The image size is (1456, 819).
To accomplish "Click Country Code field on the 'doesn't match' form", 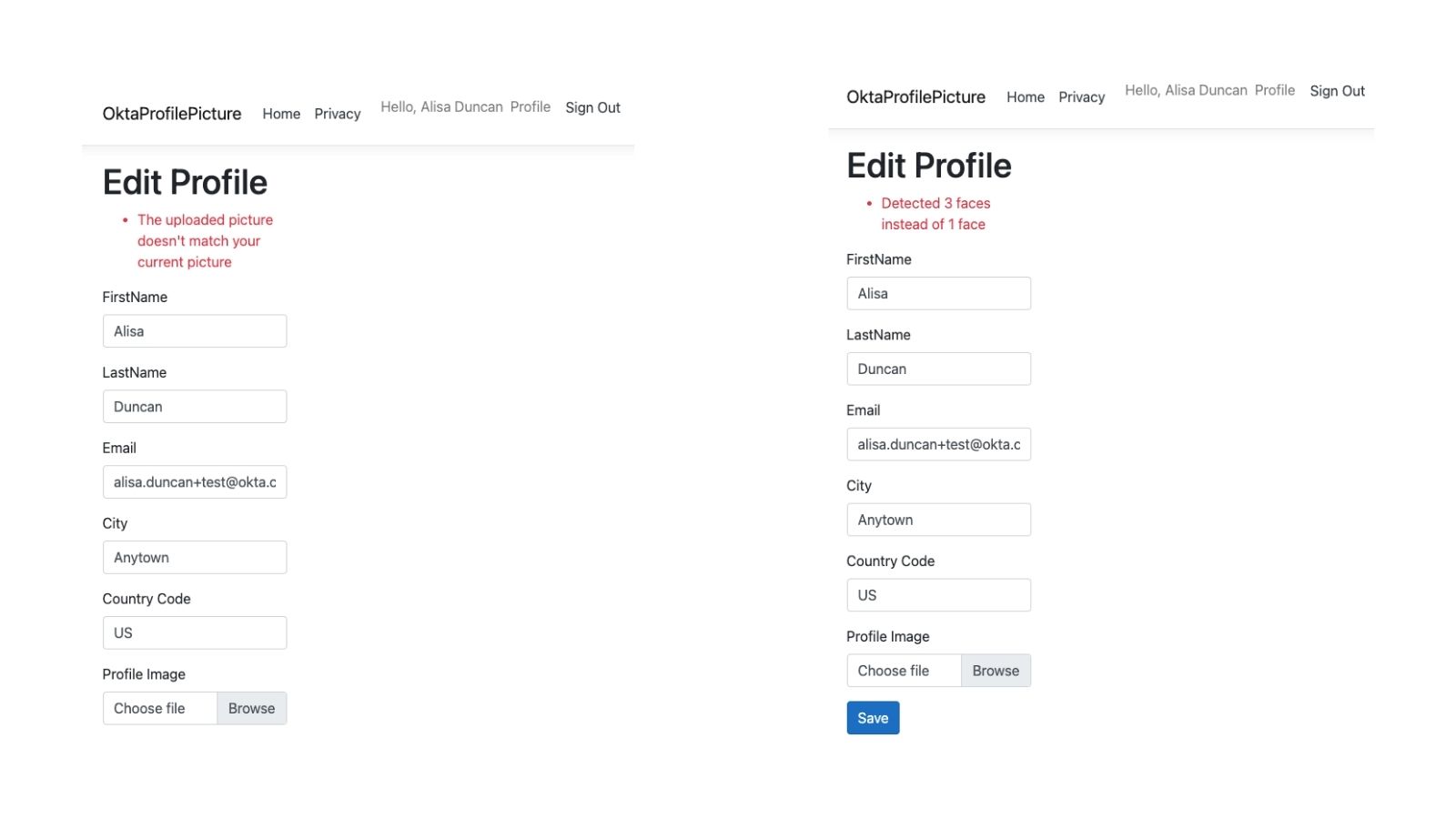I will [194, 633].
